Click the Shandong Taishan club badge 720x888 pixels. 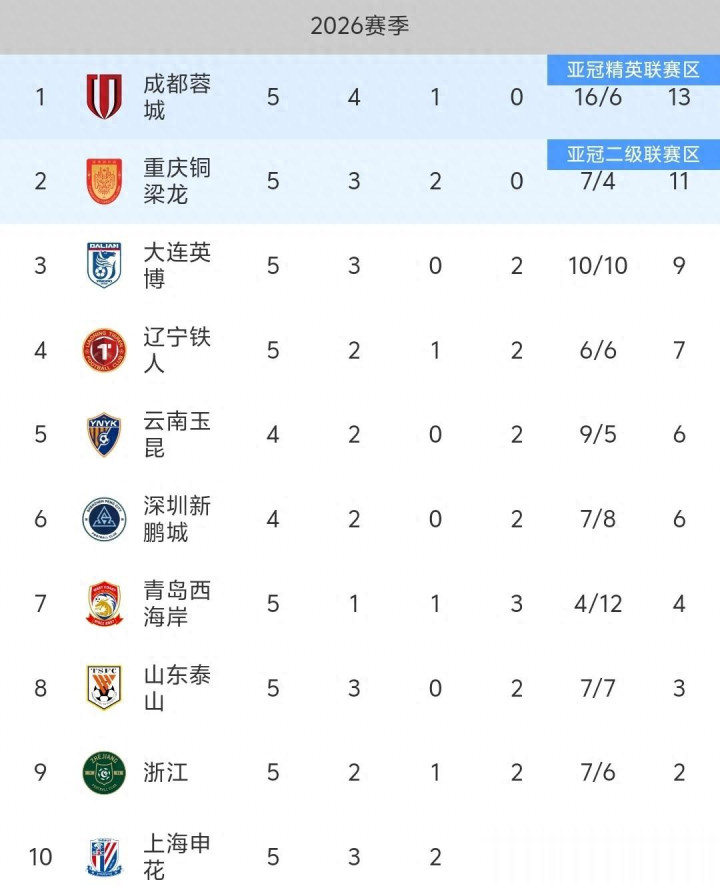pos(104,688)
